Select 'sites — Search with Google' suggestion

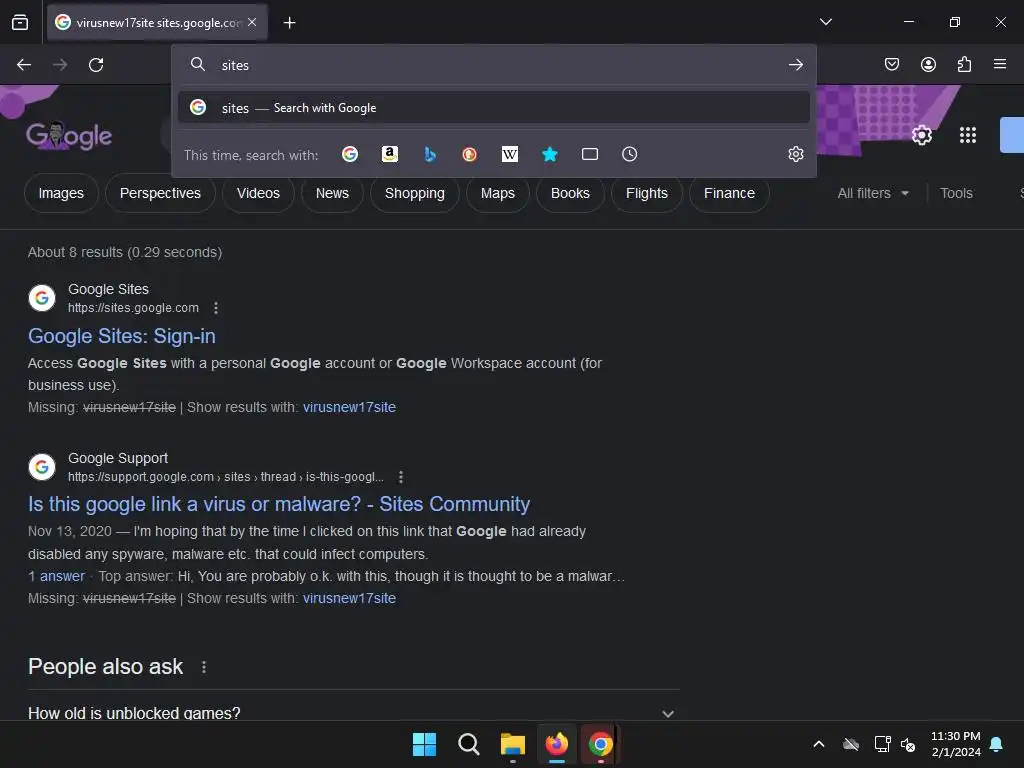(494, 108)
